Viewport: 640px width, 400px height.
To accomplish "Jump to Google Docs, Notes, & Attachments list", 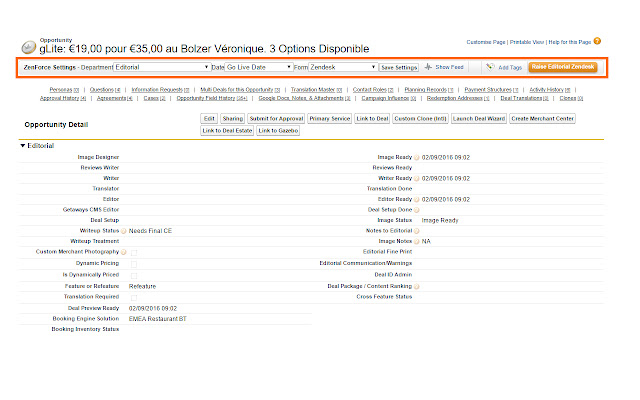I will click(x=304, y=98).
